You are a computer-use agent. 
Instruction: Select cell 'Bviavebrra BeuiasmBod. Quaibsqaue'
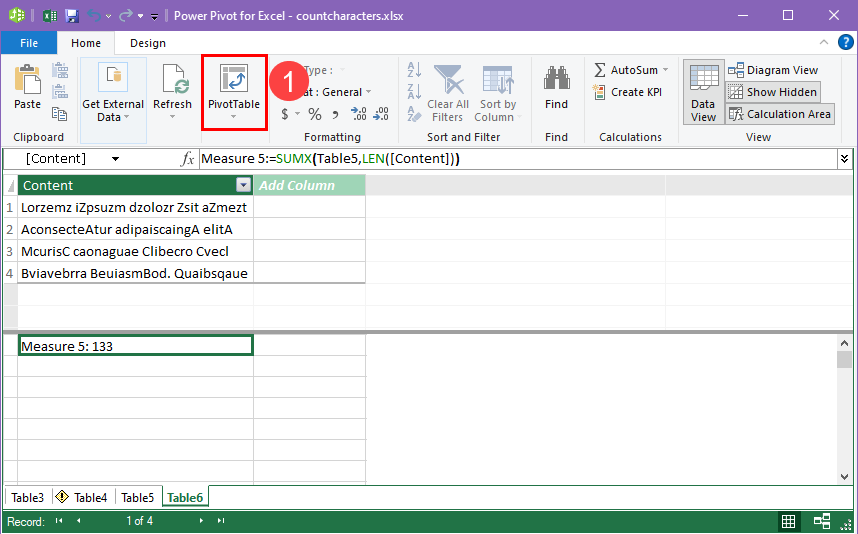pyautogui.click(x=136, y=273)
